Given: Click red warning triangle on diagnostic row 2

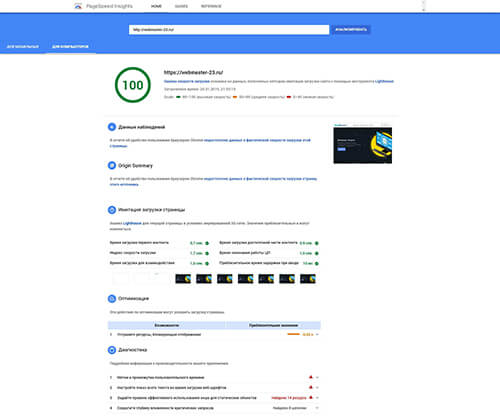Looking at the screenshot, I should tap(311, 387).
